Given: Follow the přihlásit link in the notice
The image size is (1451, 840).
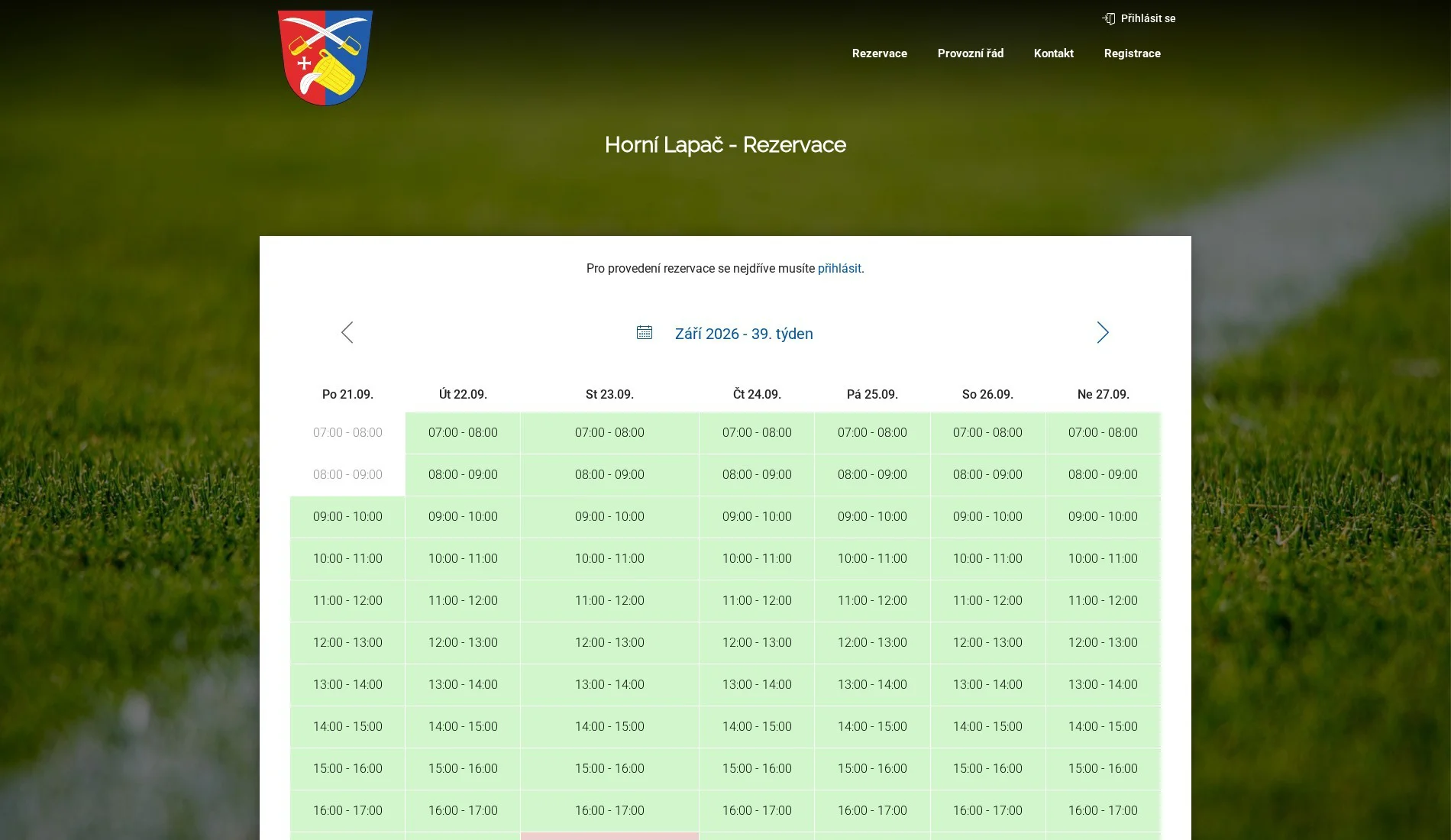Looking at the screenshot, I should pyautogui.click(x=839, y=269).
